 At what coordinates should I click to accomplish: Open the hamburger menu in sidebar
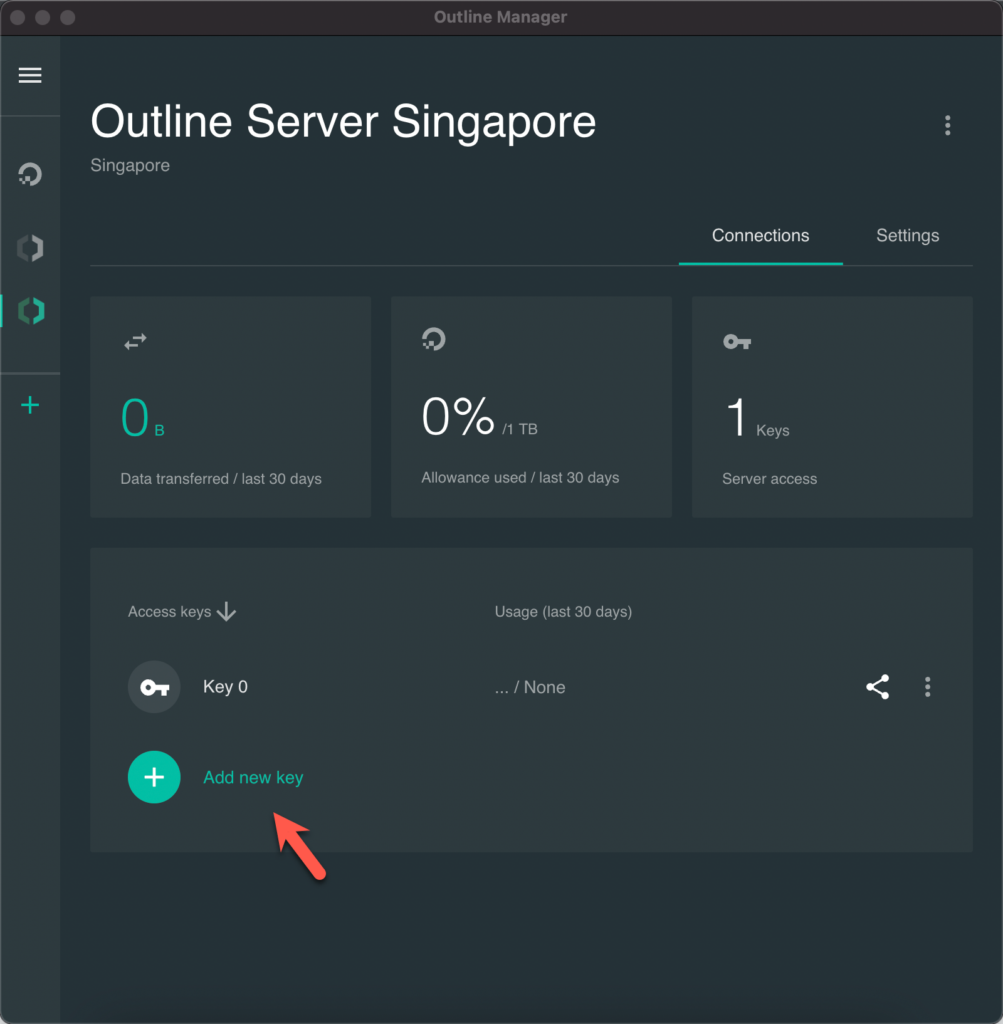tap(30, 75)
